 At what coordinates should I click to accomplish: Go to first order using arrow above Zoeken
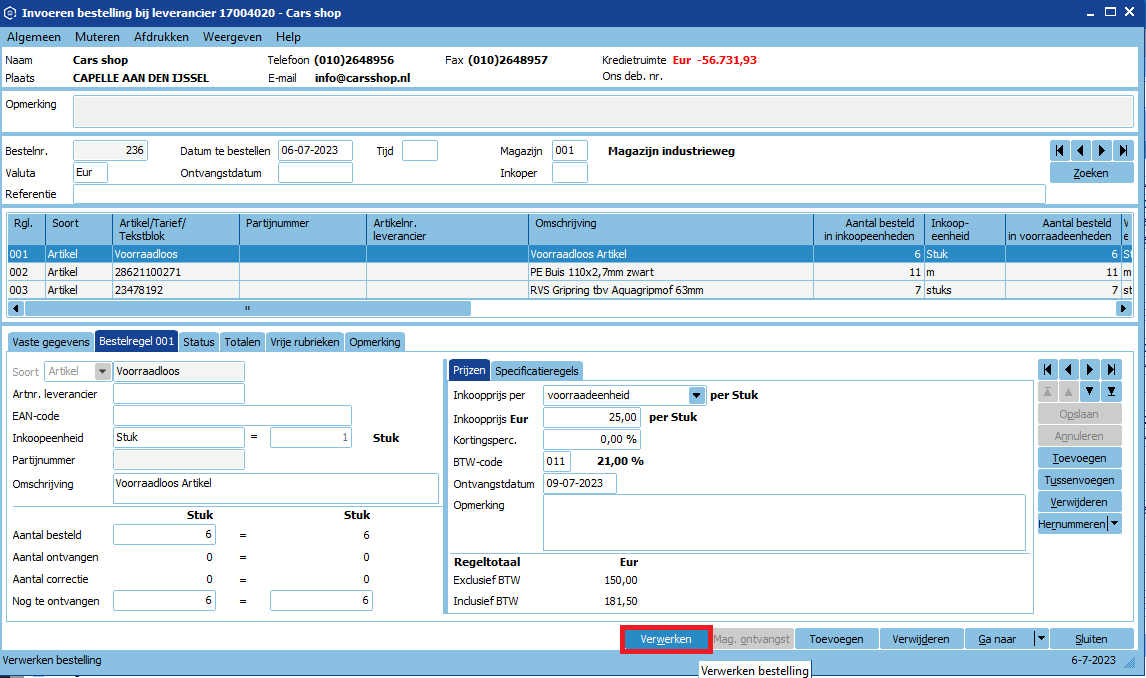tap(1059, 150)
